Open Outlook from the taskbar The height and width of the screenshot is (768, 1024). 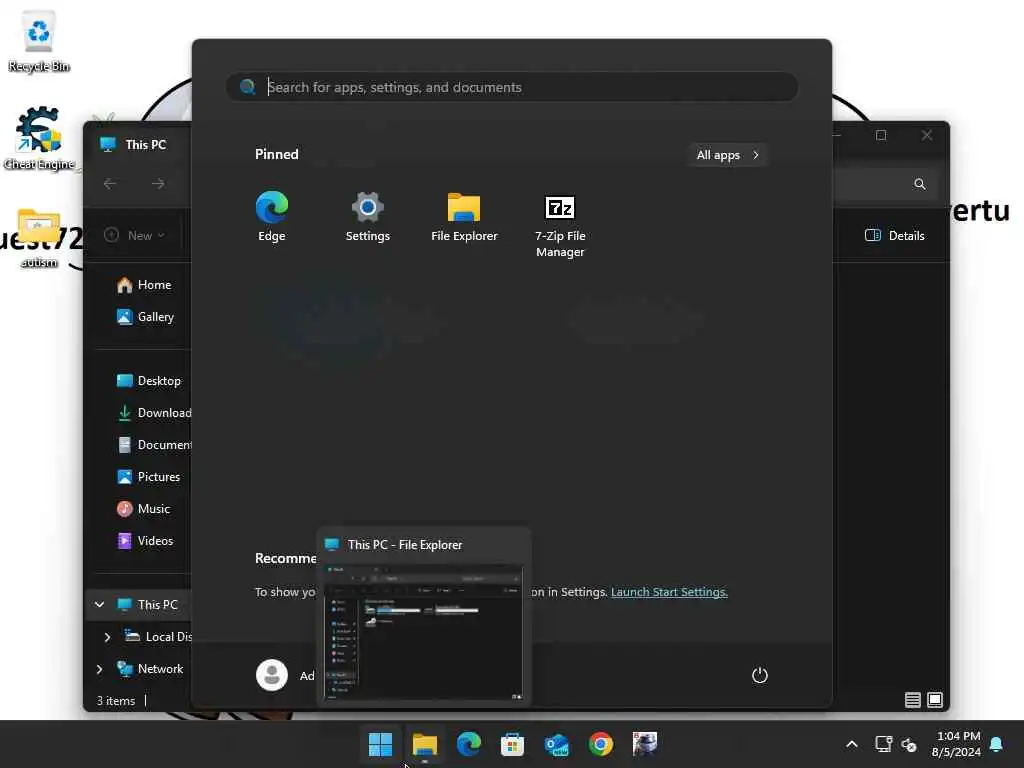[x=556, y=744]
